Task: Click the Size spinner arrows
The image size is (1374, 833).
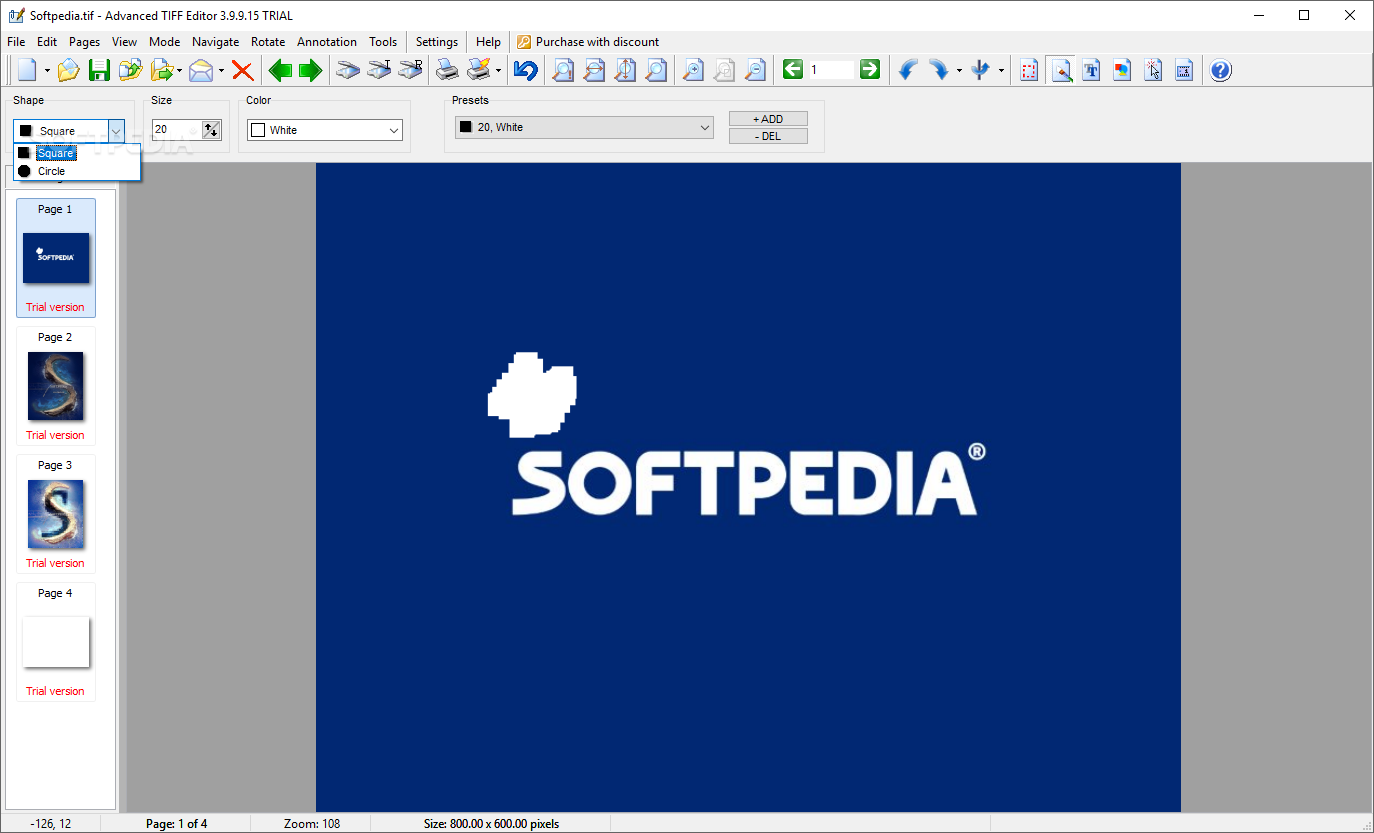Action: coord(211,129)
